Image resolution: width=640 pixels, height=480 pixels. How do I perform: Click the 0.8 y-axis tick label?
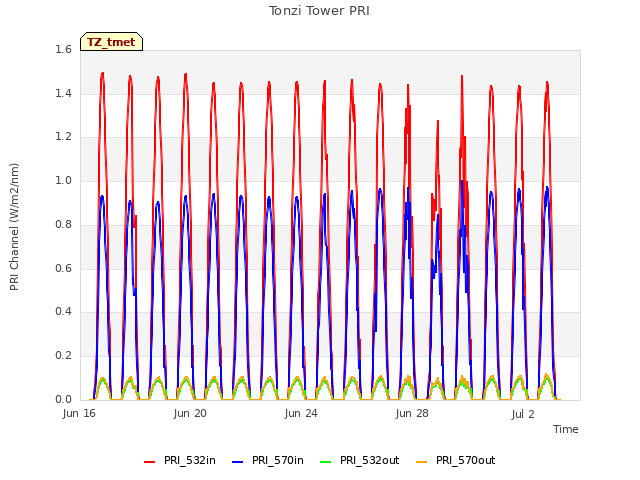click(63, 224)
